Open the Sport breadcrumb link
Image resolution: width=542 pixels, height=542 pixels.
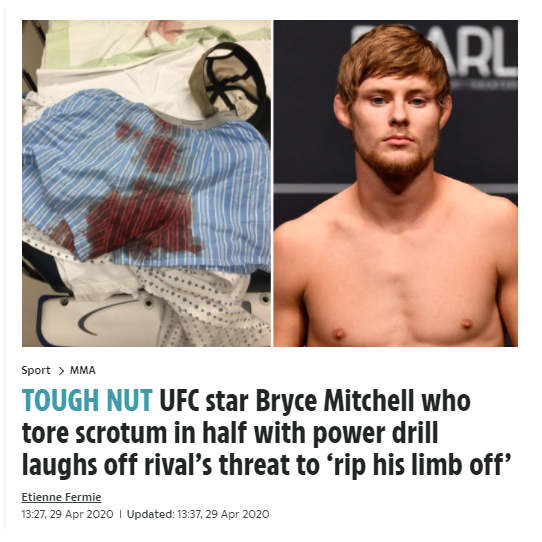tap(36, 370)
